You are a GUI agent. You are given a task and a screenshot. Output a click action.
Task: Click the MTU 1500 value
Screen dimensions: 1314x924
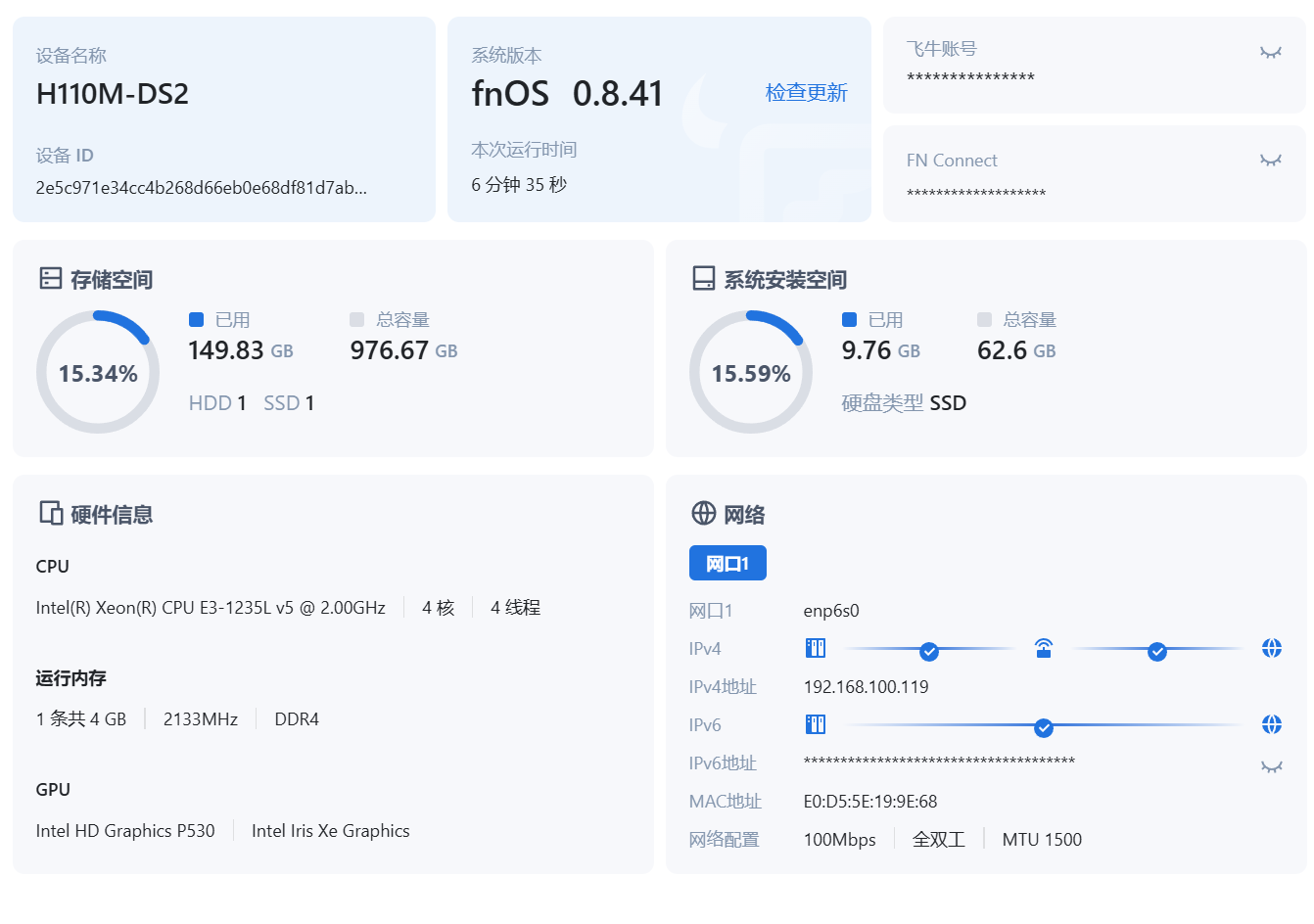pyautogui.click(x=1042, y=840)
